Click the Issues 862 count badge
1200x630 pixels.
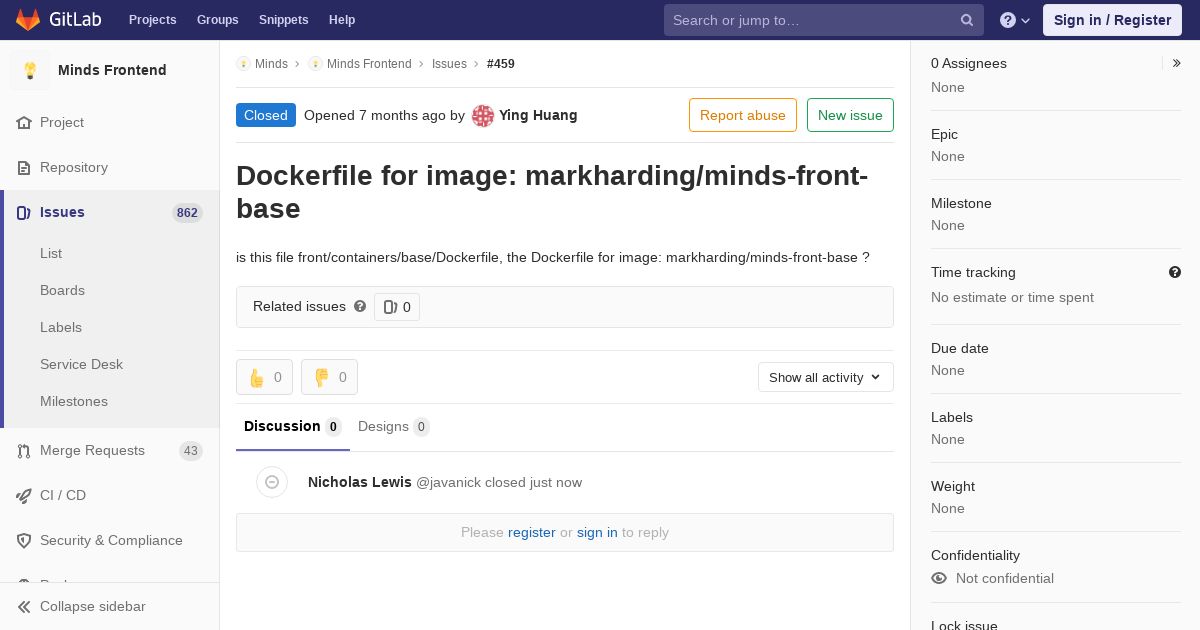tap(187, 213)
